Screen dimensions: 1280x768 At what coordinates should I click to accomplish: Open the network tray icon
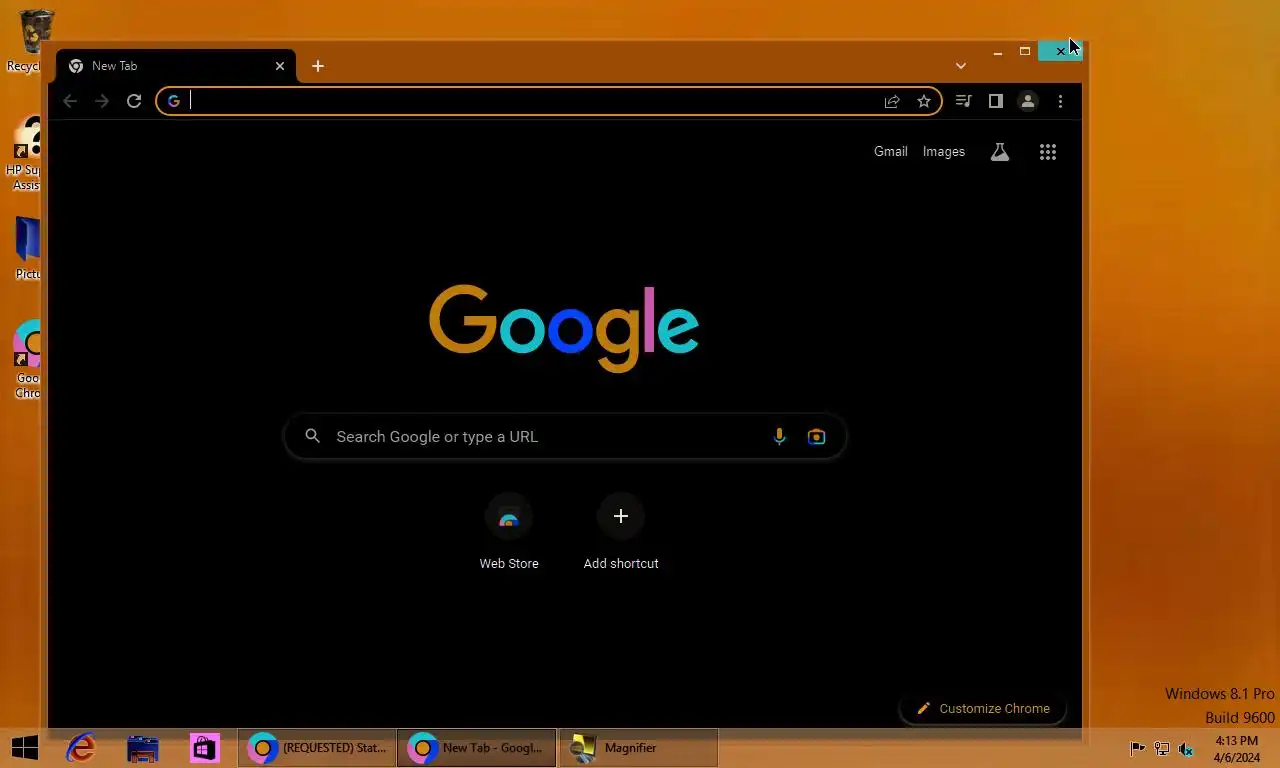1162,748
